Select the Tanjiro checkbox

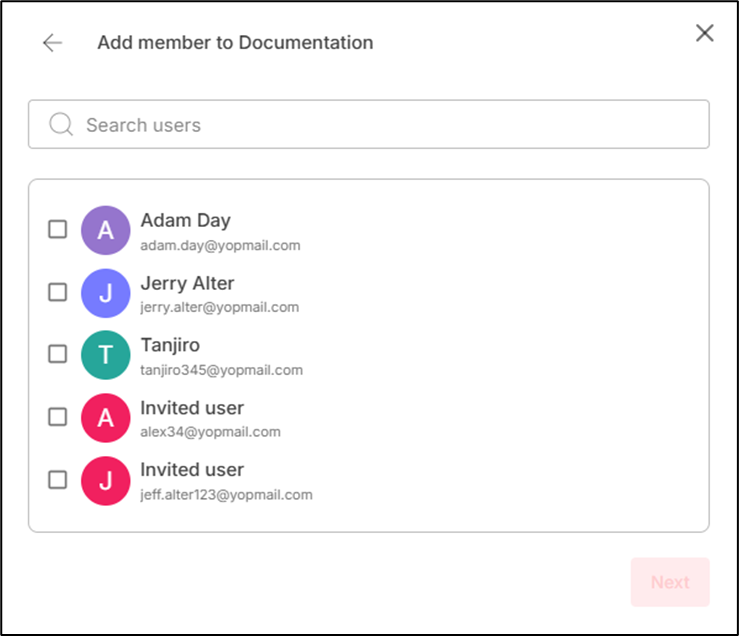point(57,354)
